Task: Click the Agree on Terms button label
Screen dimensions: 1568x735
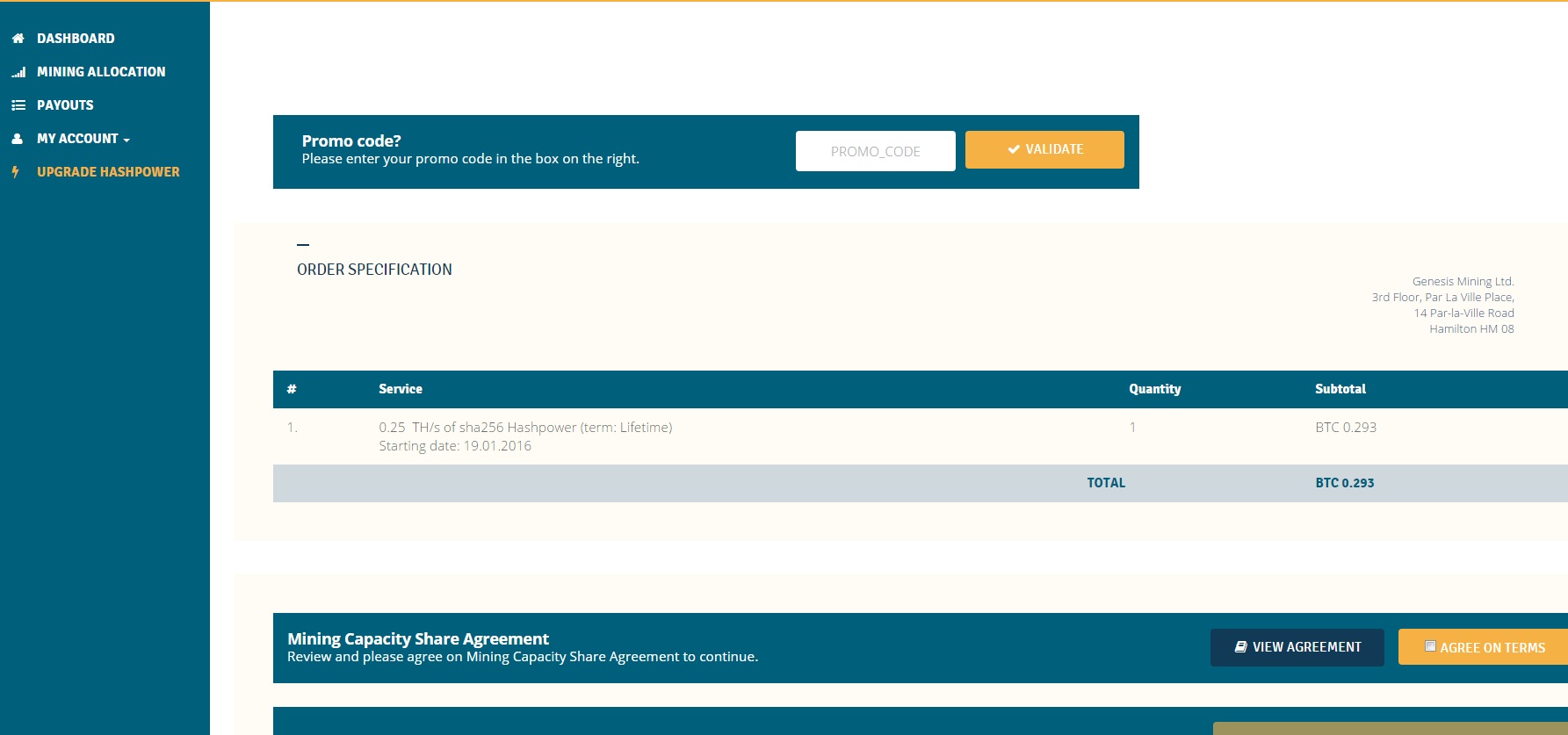Action: [x=1492, y=648]
